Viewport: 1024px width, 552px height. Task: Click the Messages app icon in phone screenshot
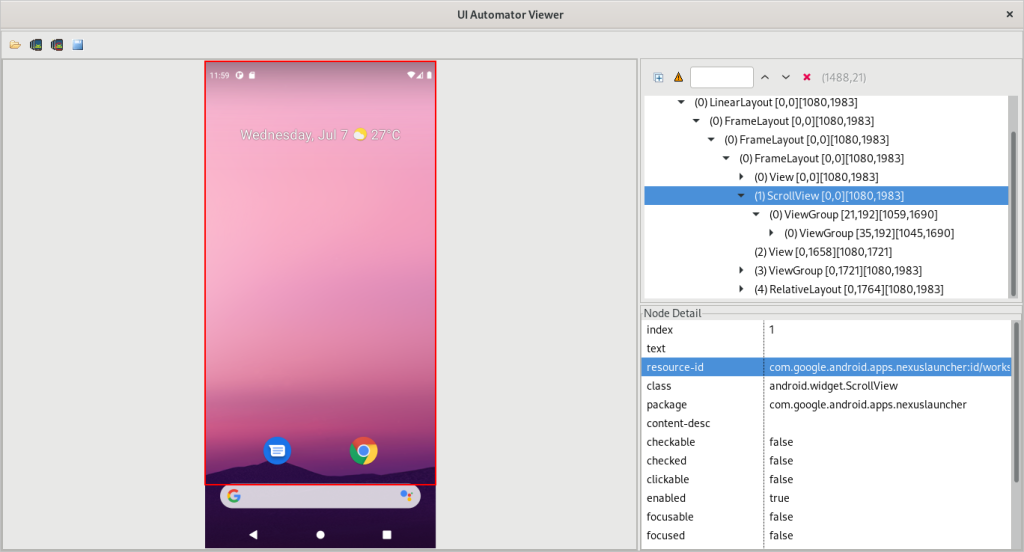278,451
